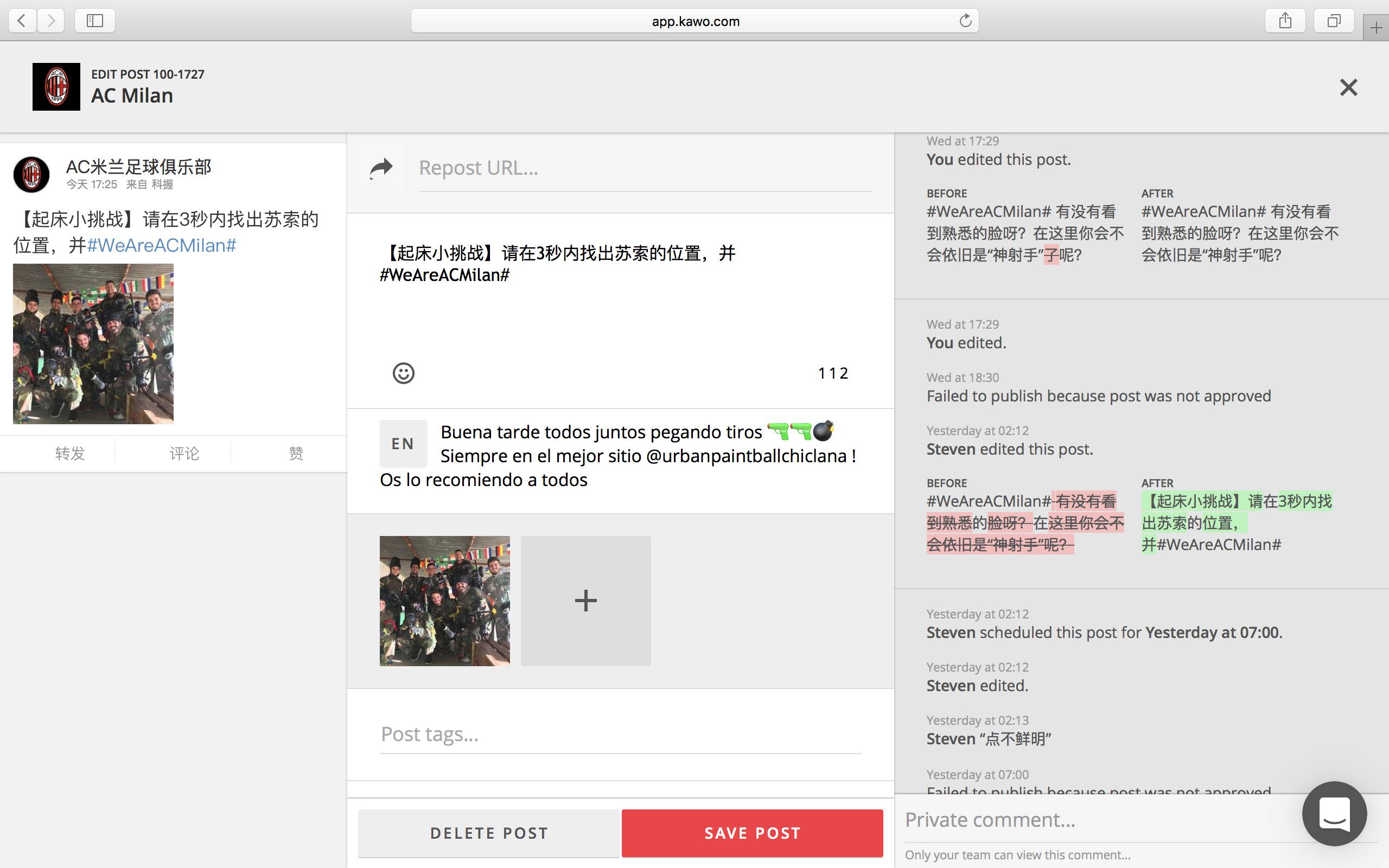Screen dimensions: 1389x868
Task: Click the emoji smiley picker icon
Action: 403,373
